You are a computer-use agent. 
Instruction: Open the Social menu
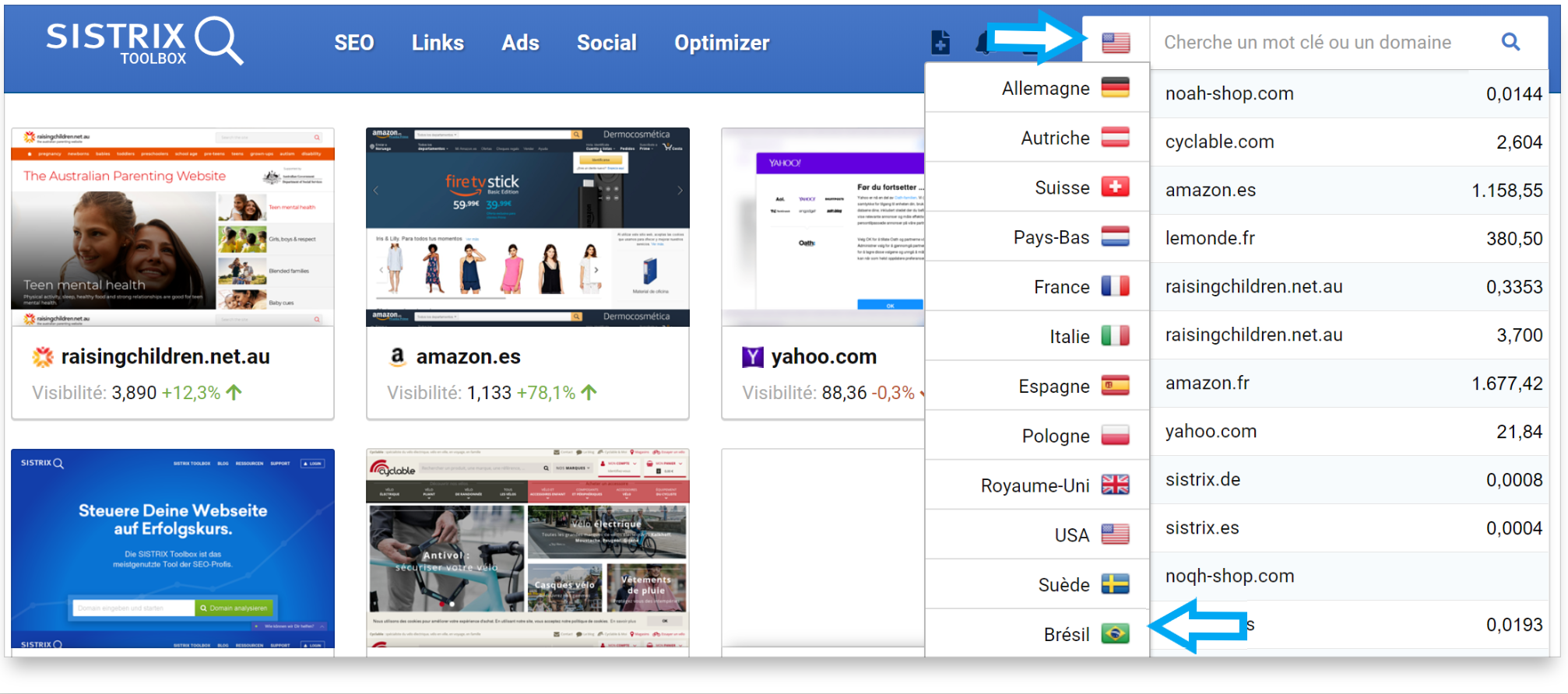click(x=606, y=43)
